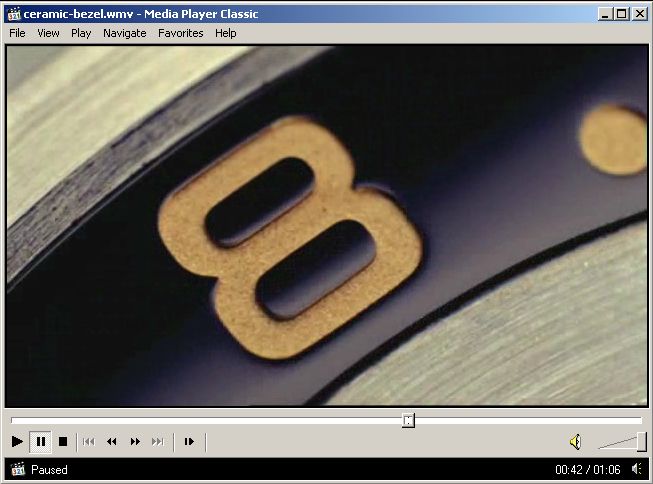Skip to previous track icon
The width and height of the screenshot is (653, 484).
89,442
